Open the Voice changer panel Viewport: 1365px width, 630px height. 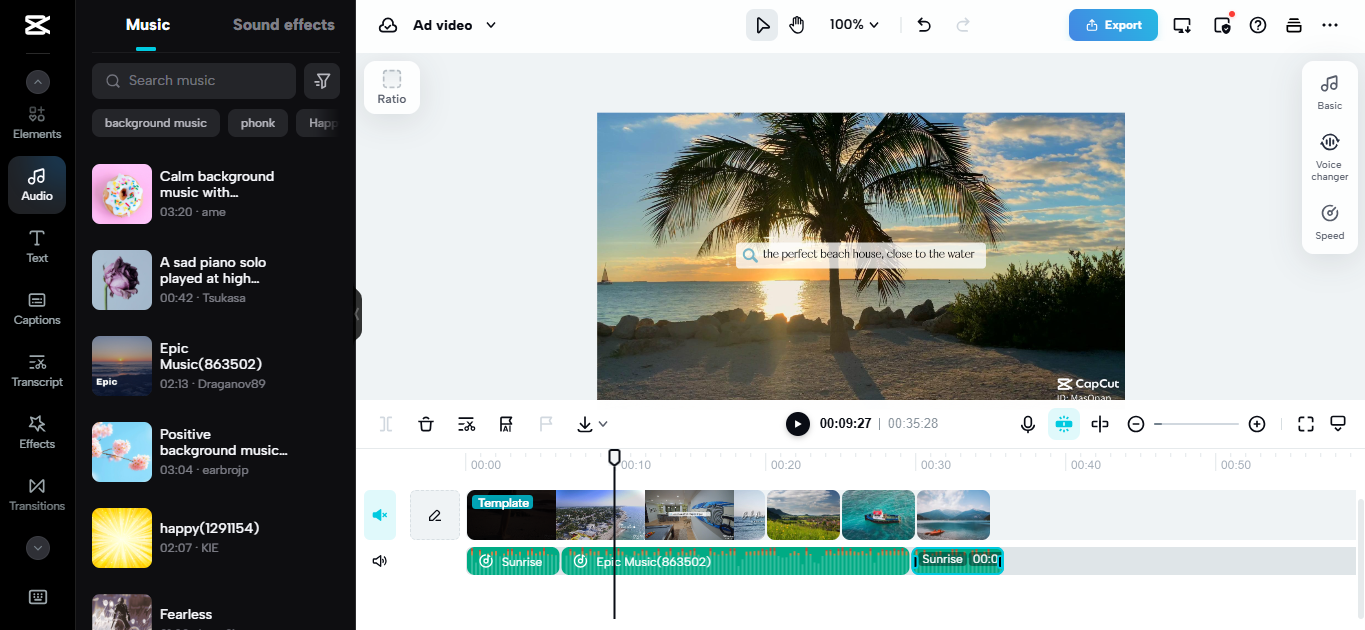[x=1330, y=157]
